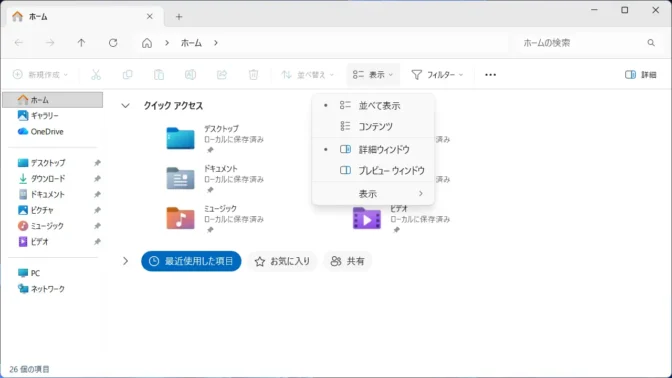Go forward with the right arrow

click(50, 43)
